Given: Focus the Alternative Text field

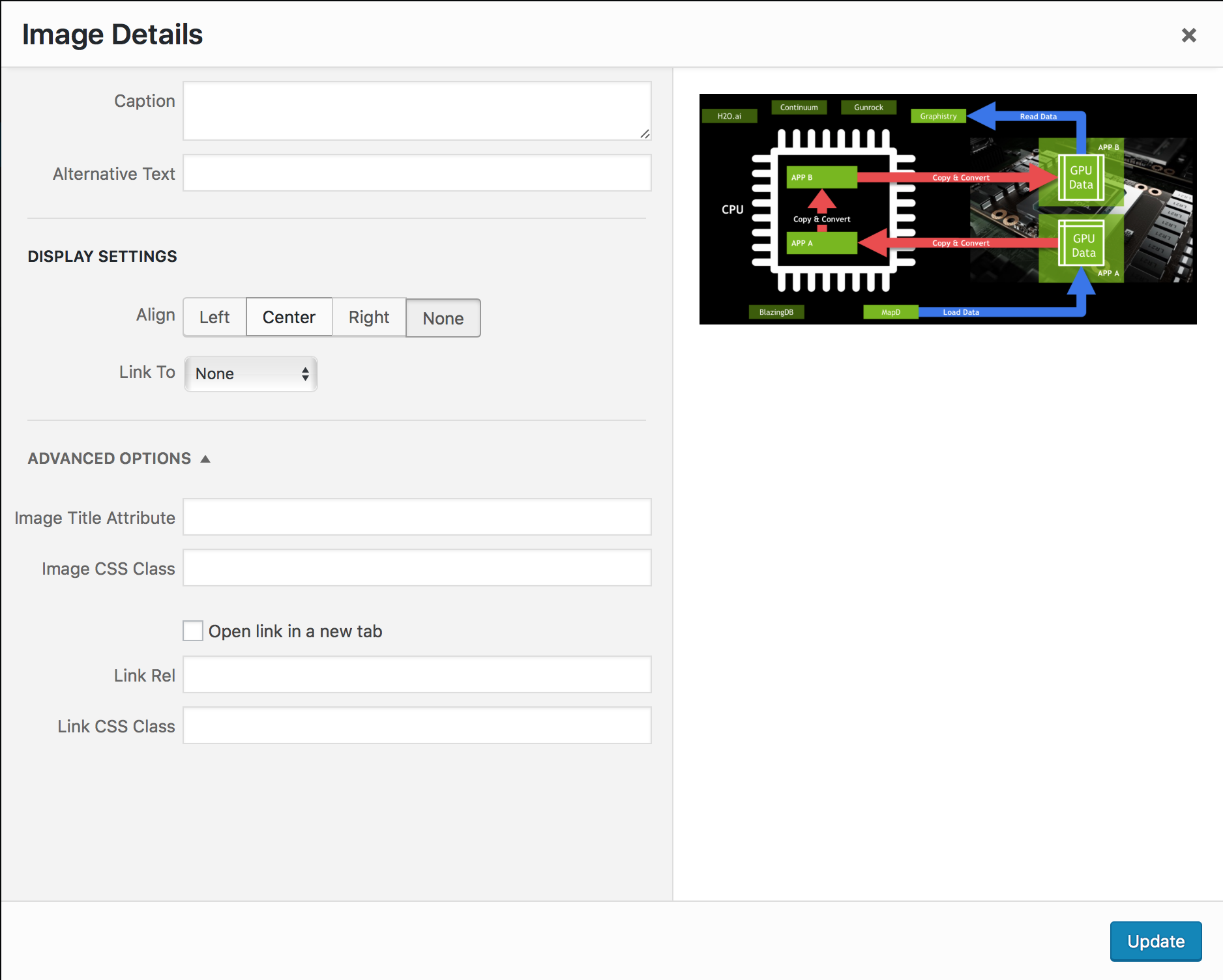Looking at the screenshot, I should [417, 173].
